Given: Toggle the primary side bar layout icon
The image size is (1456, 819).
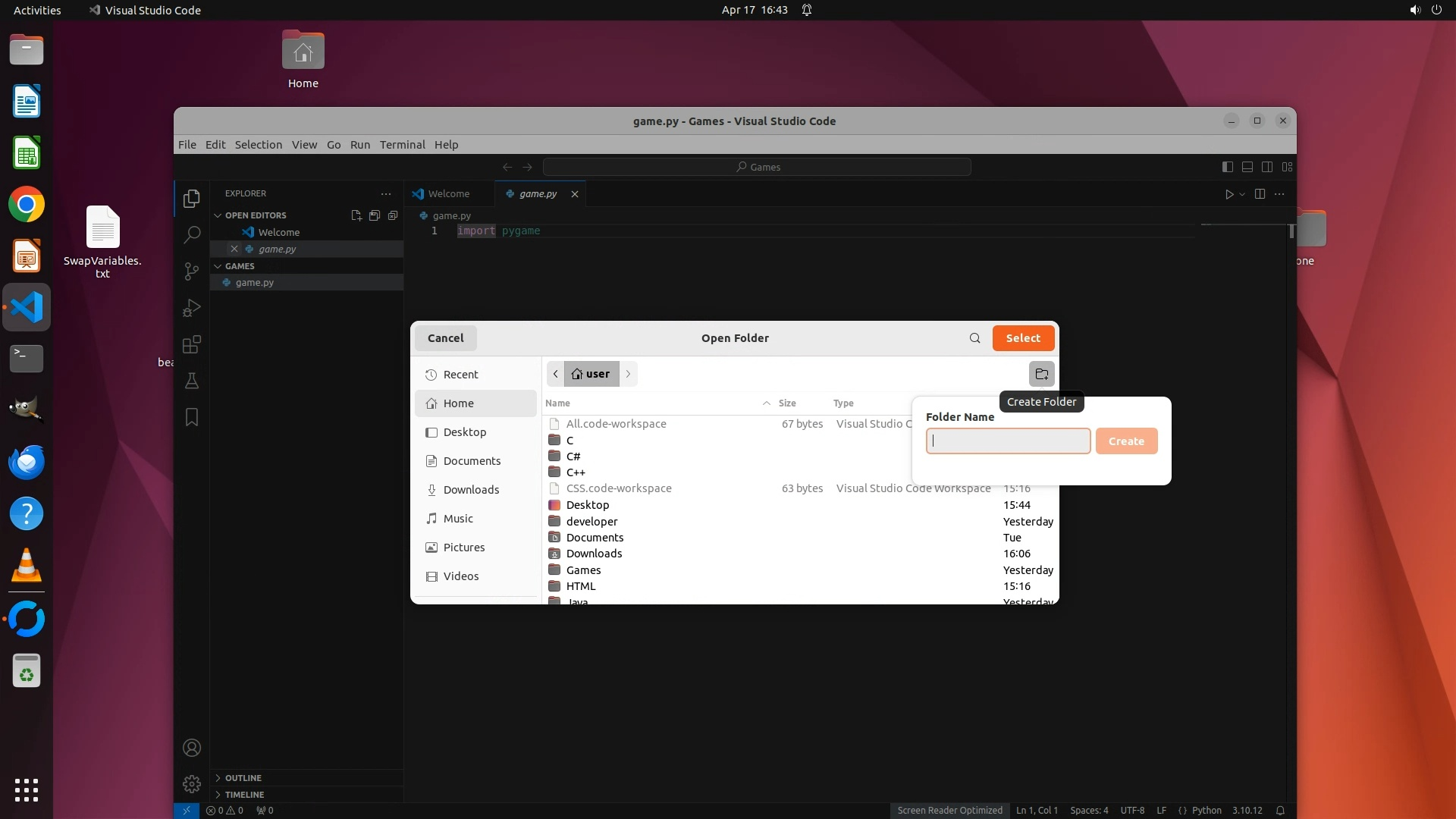Looking at the screenshot, I should click(x=1228, y=167).
